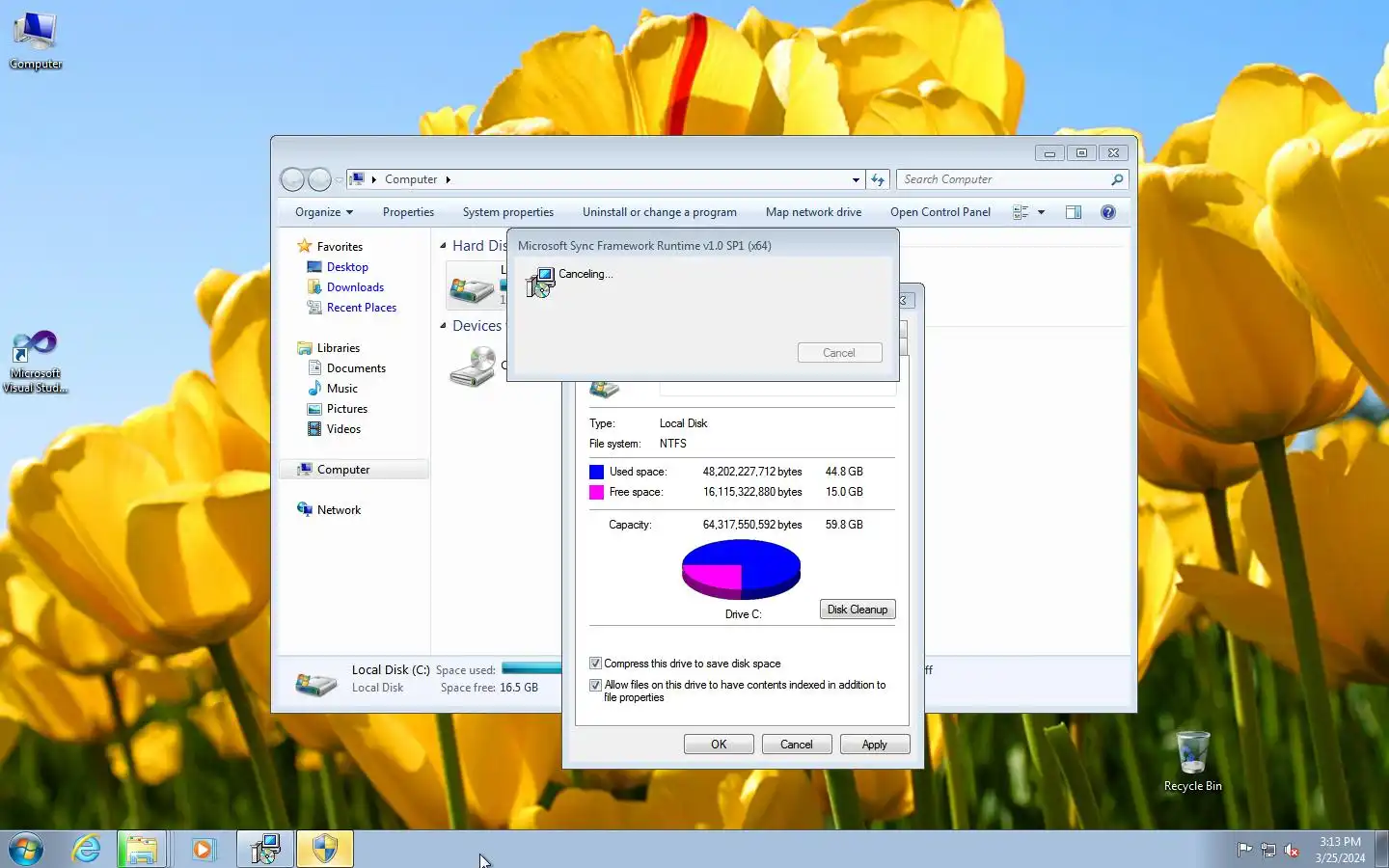Click the Show desktop button
The width and height of the screenshot is (1389, 868).
(1381, 849)
